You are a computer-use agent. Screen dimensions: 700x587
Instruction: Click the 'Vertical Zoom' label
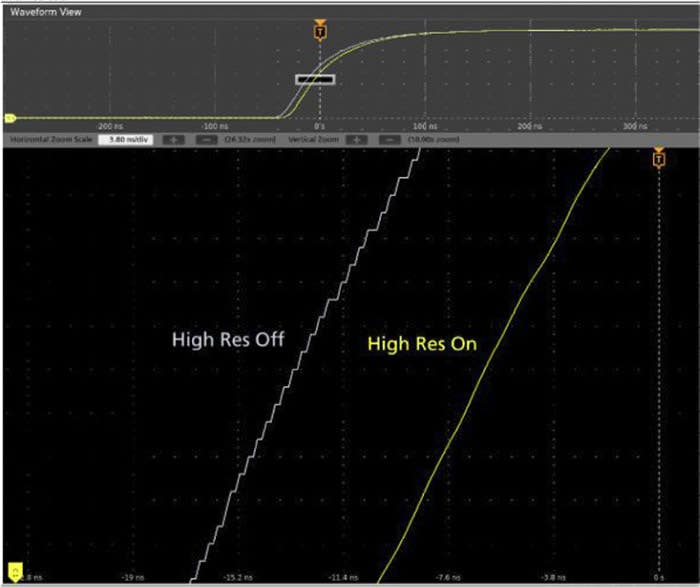click(313, 140)
